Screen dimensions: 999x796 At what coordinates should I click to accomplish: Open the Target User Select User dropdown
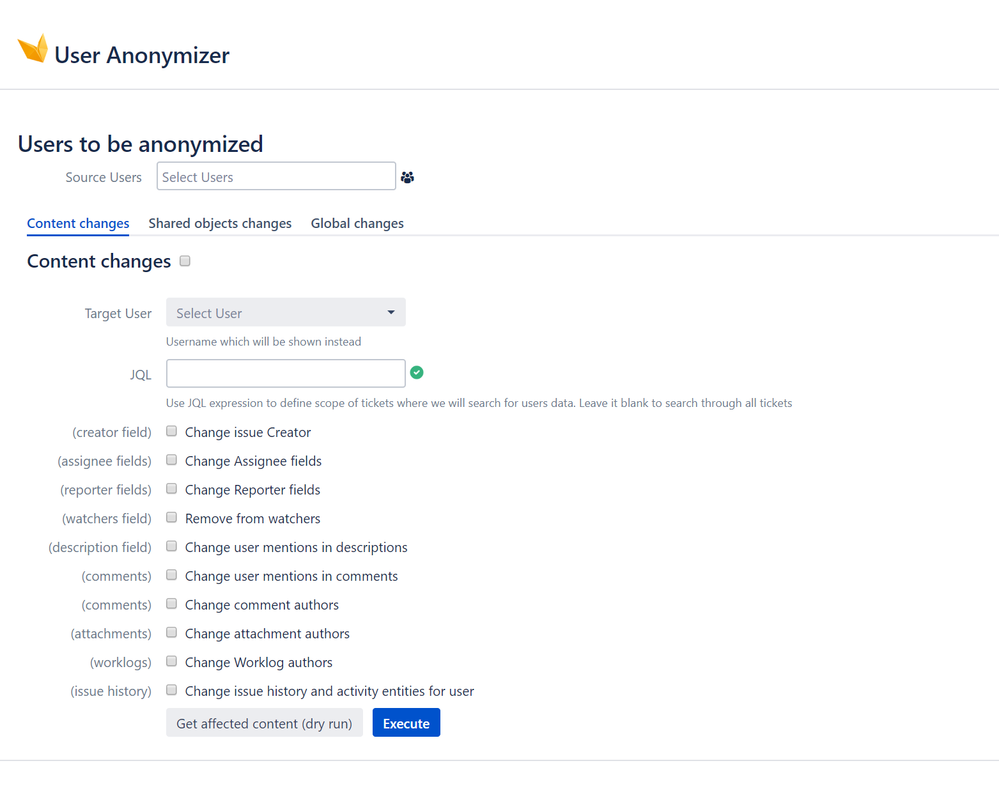click(x=285, y=312)
